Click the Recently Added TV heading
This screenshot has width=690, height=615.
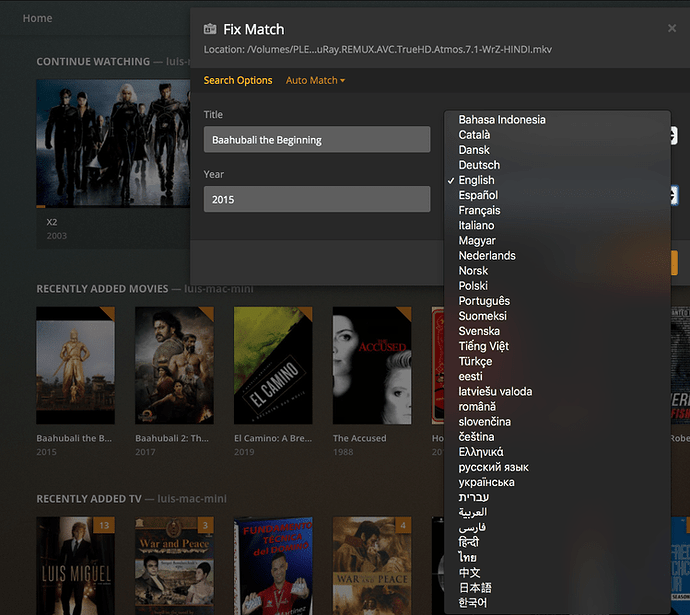coord(89,499)
